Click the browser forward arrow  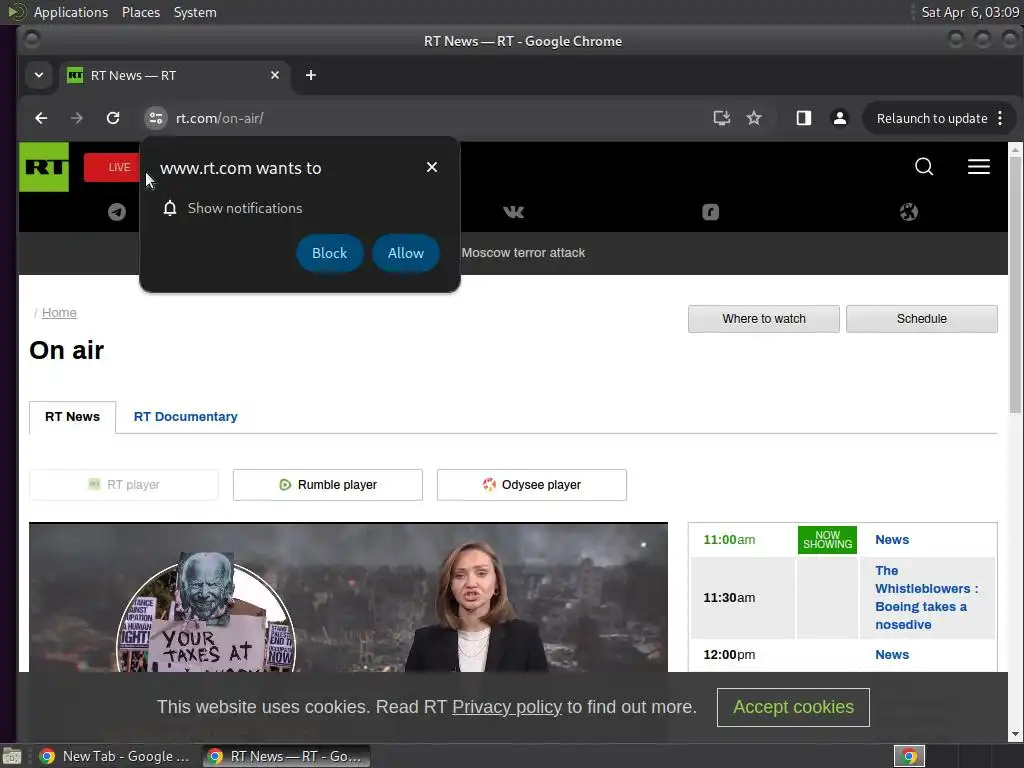(77, 118)
